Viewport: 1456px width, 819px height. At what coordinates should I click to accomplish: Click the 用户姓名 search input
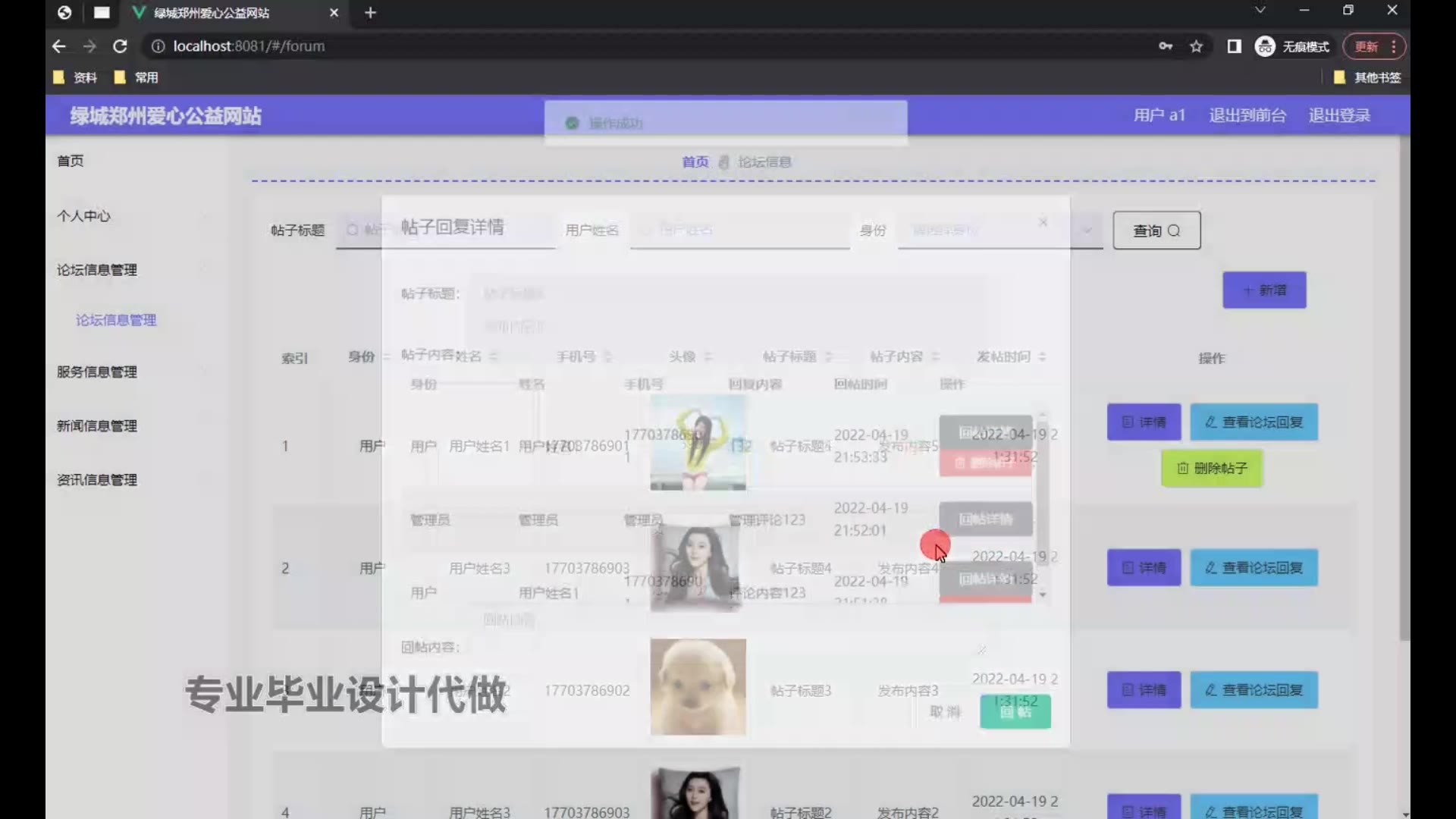pos(739,230)
